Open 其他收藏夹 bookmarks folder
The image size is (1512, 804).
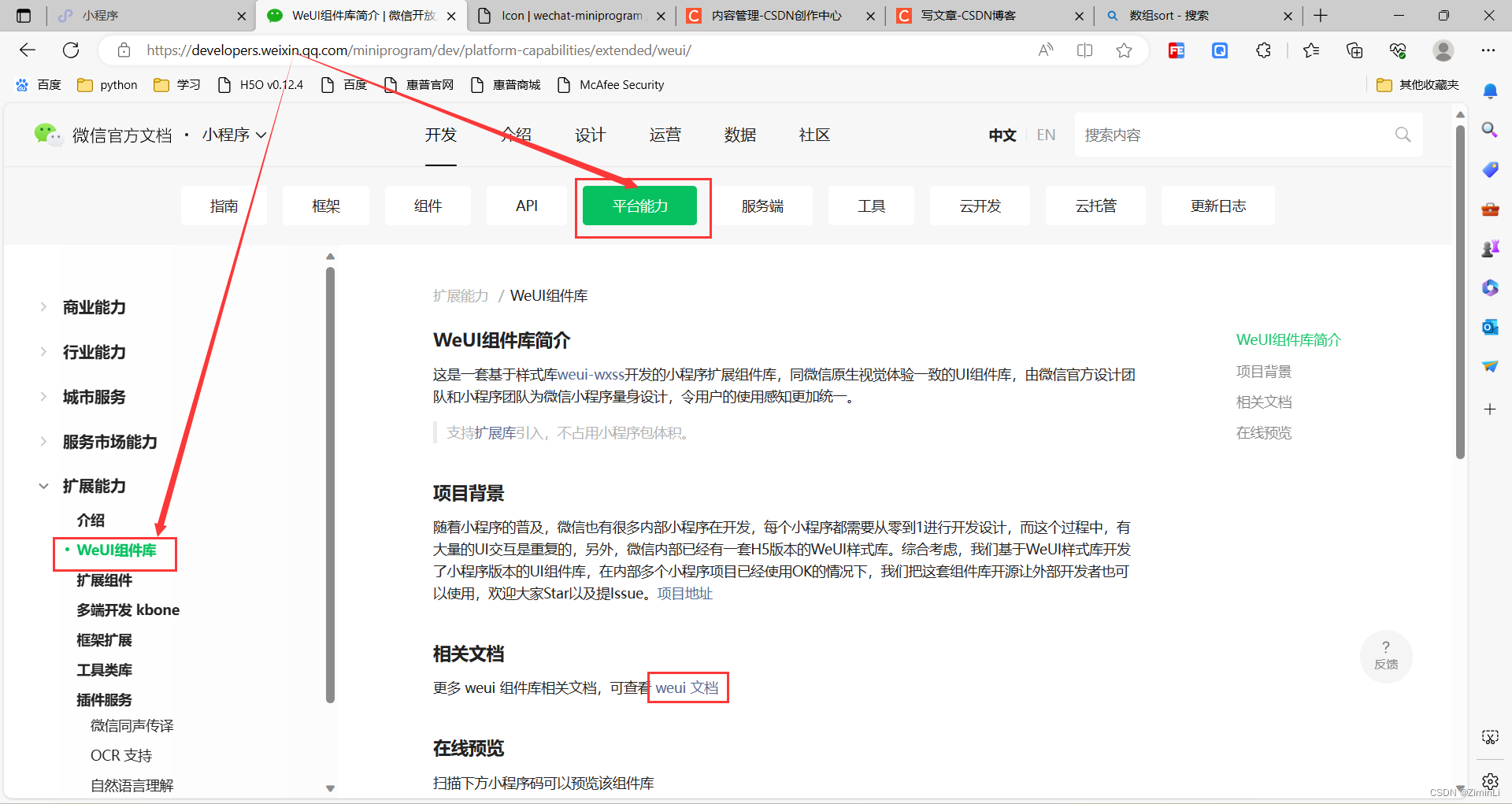[x=1418, y=84]
